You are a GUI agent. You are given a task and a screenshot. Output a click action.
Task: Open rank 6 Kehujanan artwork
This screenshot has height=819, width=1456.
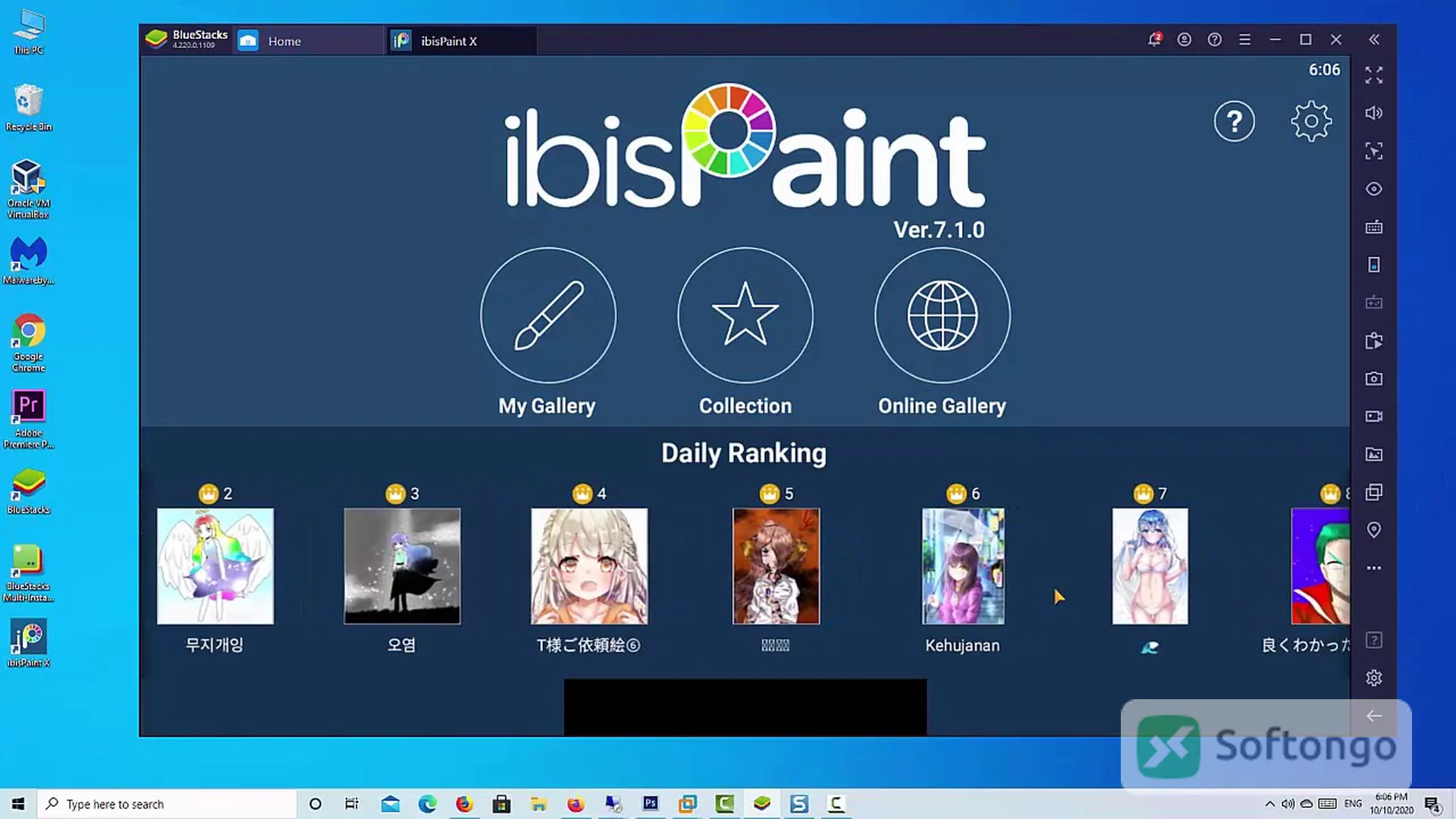pos(963,566)
